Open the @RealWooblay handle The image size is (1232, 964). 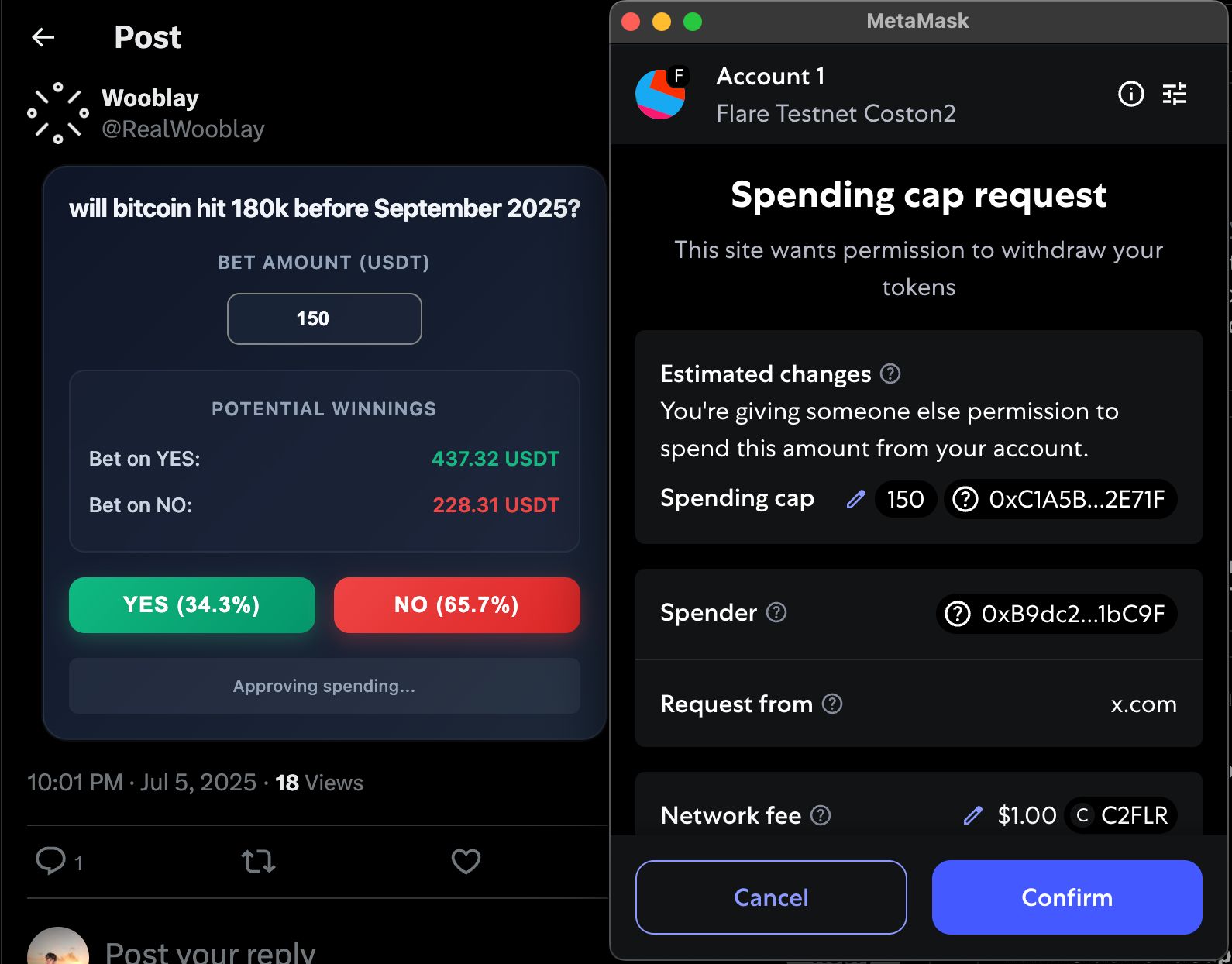[183, 129]
